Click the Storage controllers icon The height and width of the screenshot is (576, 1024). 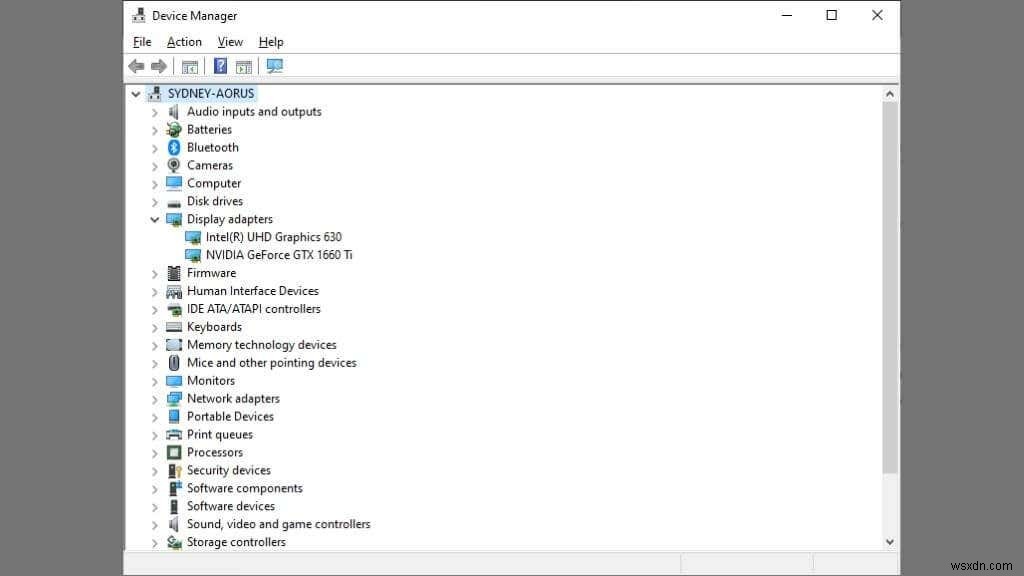174,542
